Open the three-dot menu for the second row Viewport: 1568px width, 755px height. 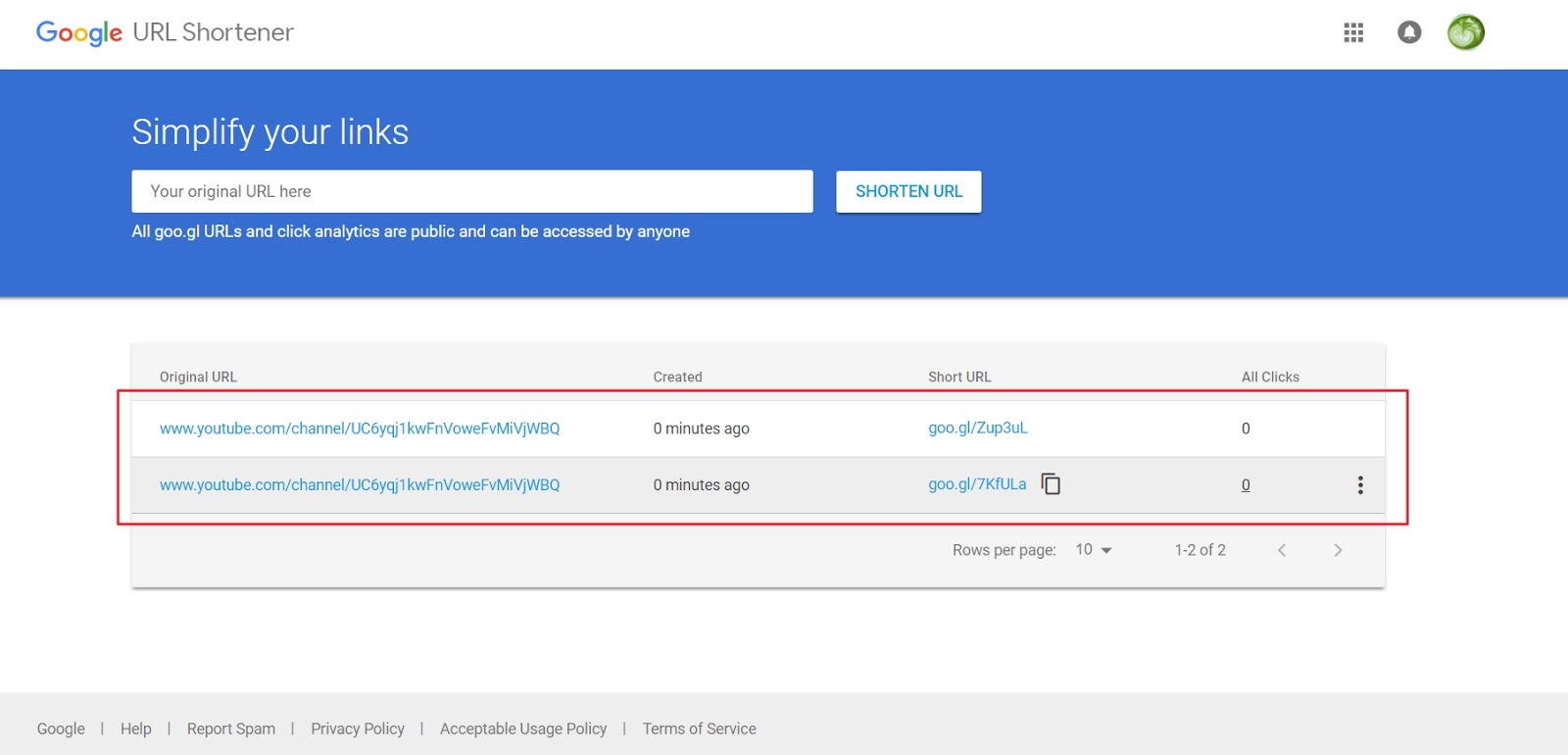[x=1360, y=485]
